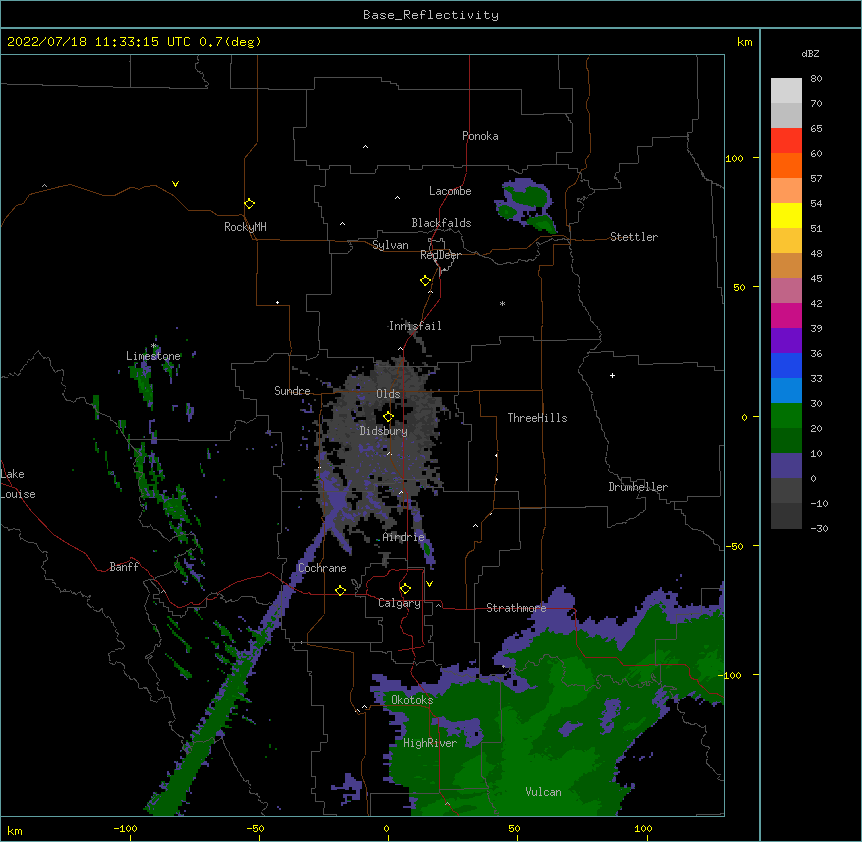Pick the light orange 57 dBZ swatch
This screenshot has width=862, height=842.
point(786,190)
